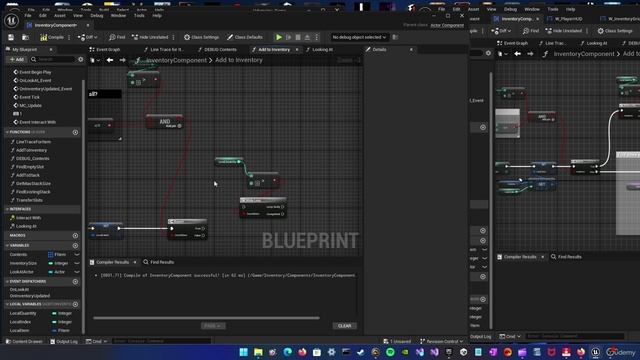The width and height of the screenshot is (640, 360).
Task: Click the Eject icon in play controls
Action: (307, 37)
